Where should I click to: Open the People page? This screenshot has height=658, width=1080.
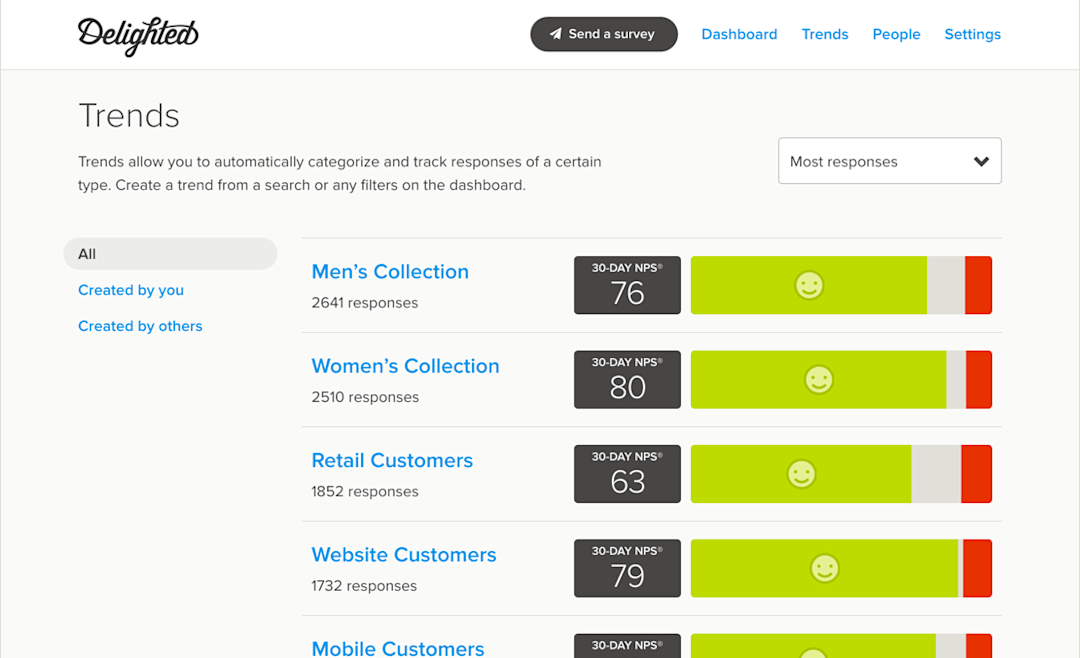pyautogui.click(x=896, y=34)
